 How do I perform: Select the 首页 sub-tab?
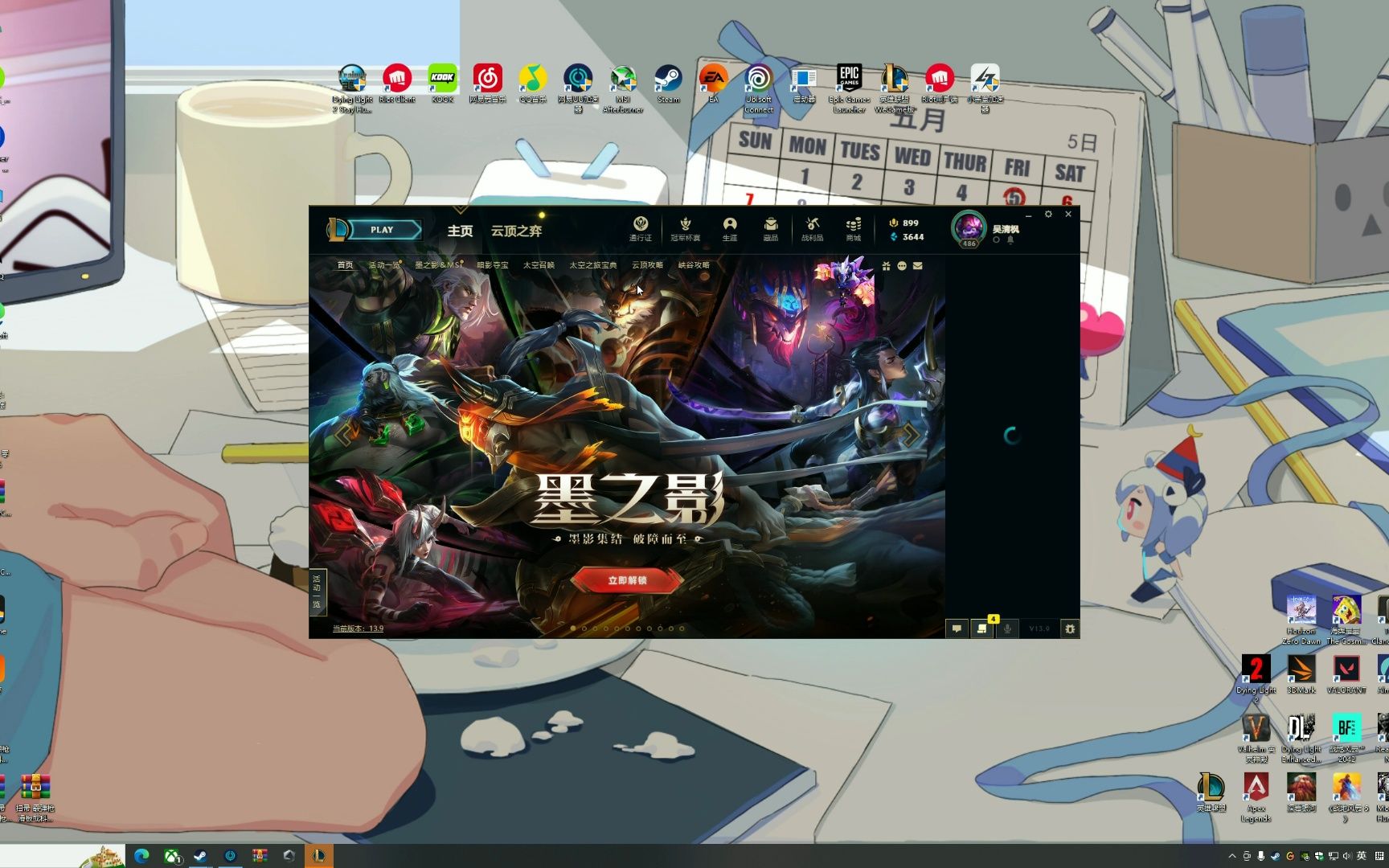[x=345, y=265]
